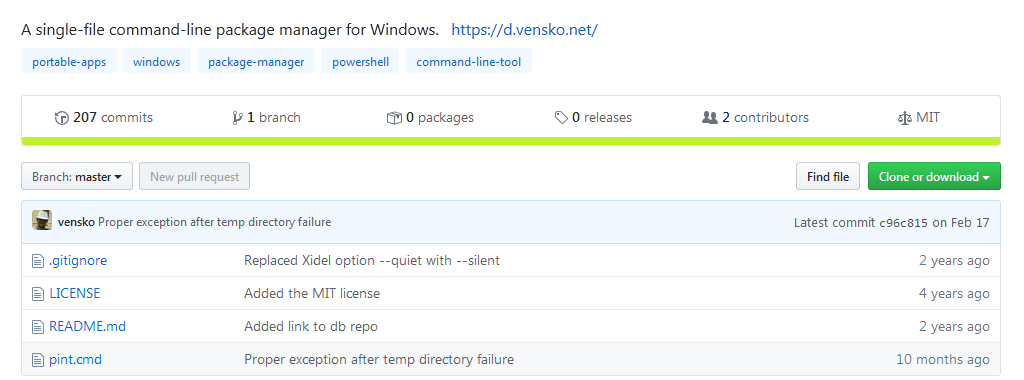1024x380 pixels.
Task: Open vensko's avatar thumbnail
Action: pos(42,221)
